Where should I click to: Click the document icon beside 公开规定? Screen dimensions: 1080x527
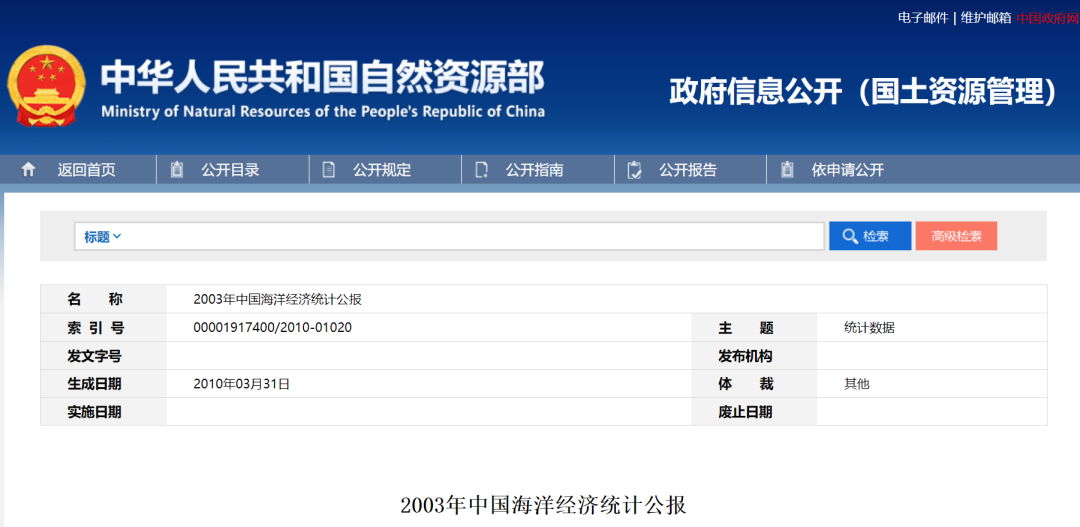point(329,170)
